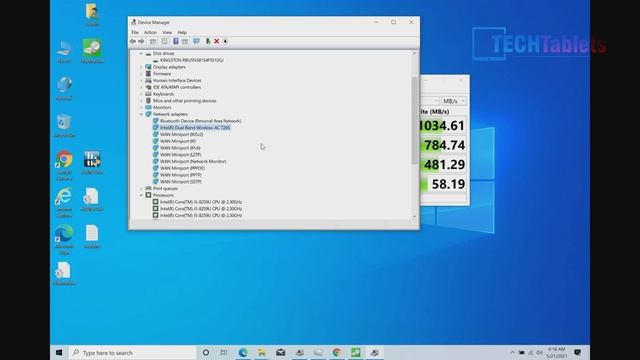Open the Windows Start menu
640x360 pixels.
(59, 352)
